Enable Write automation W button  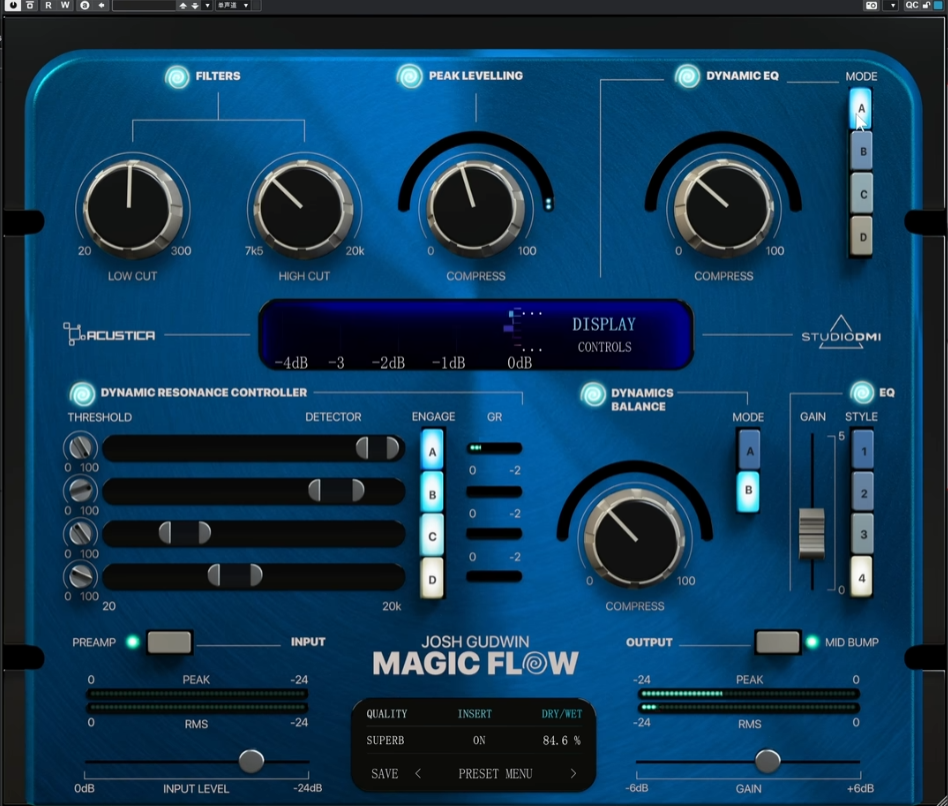tap(65, 5)
